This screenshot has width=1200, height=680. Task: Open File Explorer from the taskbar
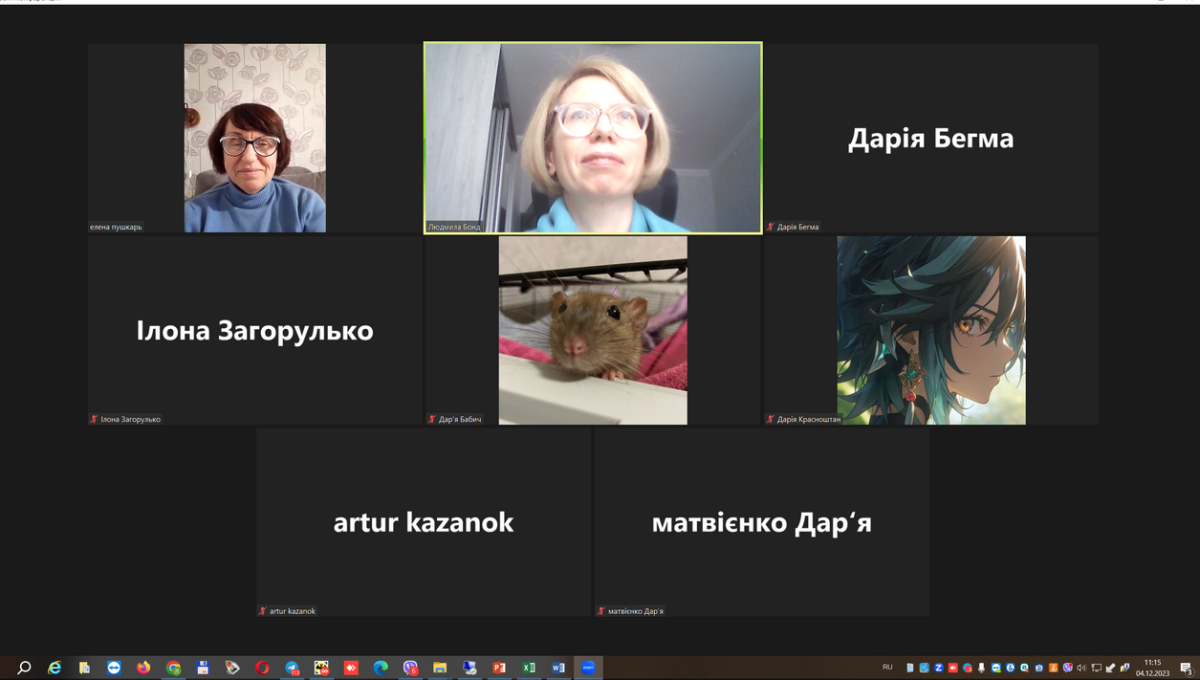click(x=440, y=668)
